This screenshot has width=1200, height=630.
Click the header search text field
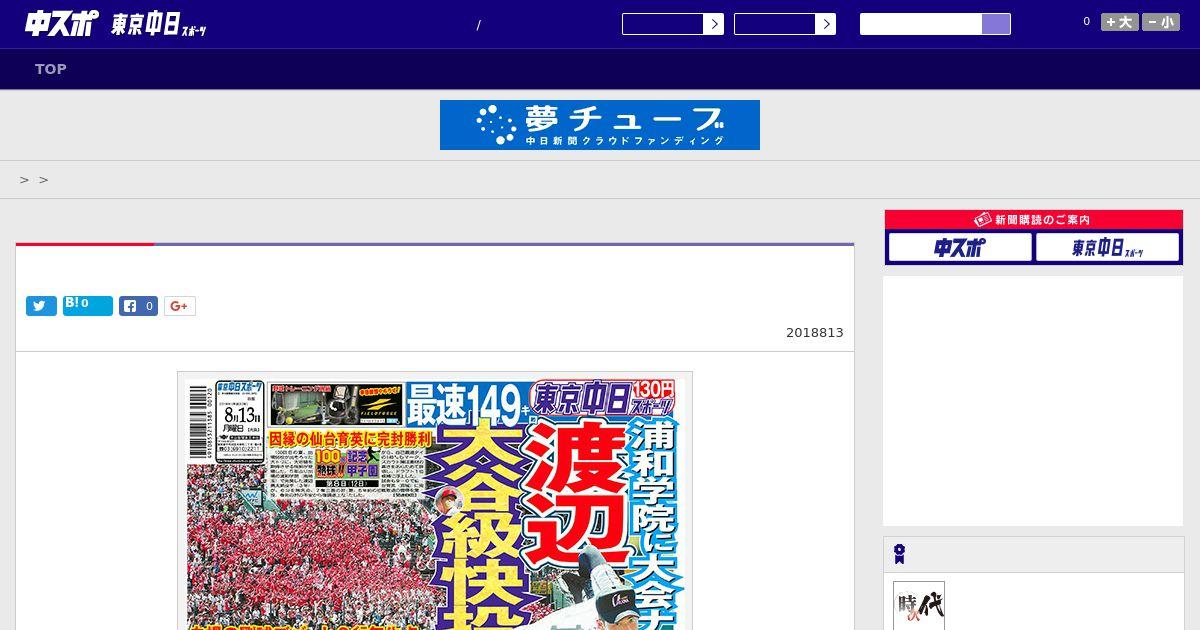[x=921, y=24]
